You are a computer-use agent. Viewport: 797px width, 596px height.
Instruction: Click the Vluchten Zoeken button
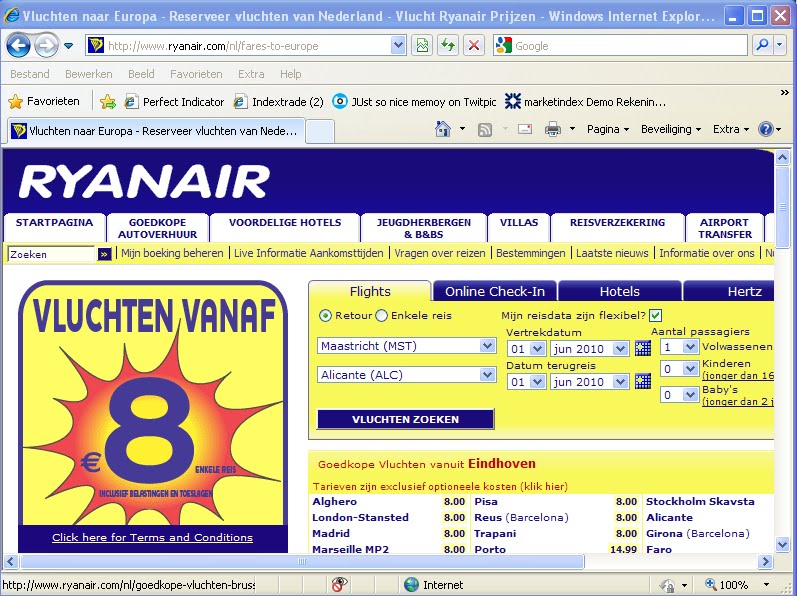(406, 419)
